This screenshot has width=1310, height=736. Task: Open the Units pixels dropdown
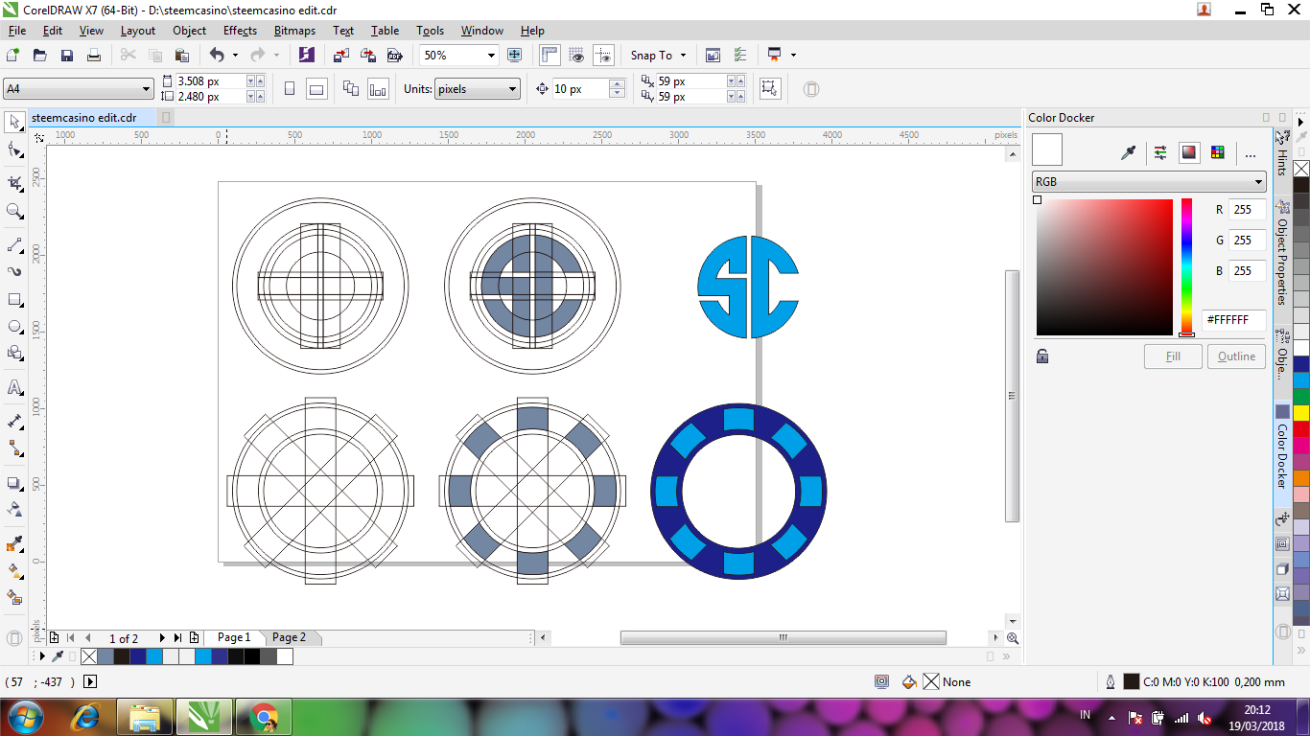click(513, 89)
